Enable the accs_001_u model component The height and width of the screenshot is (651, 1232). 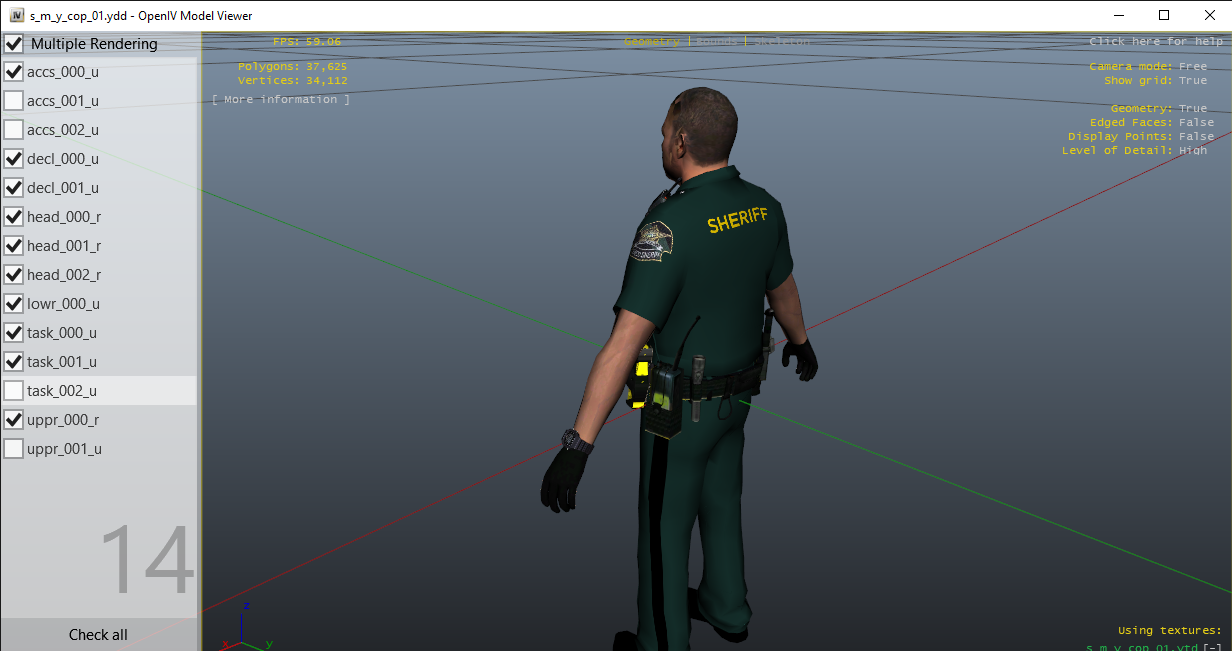coord(14,101)
